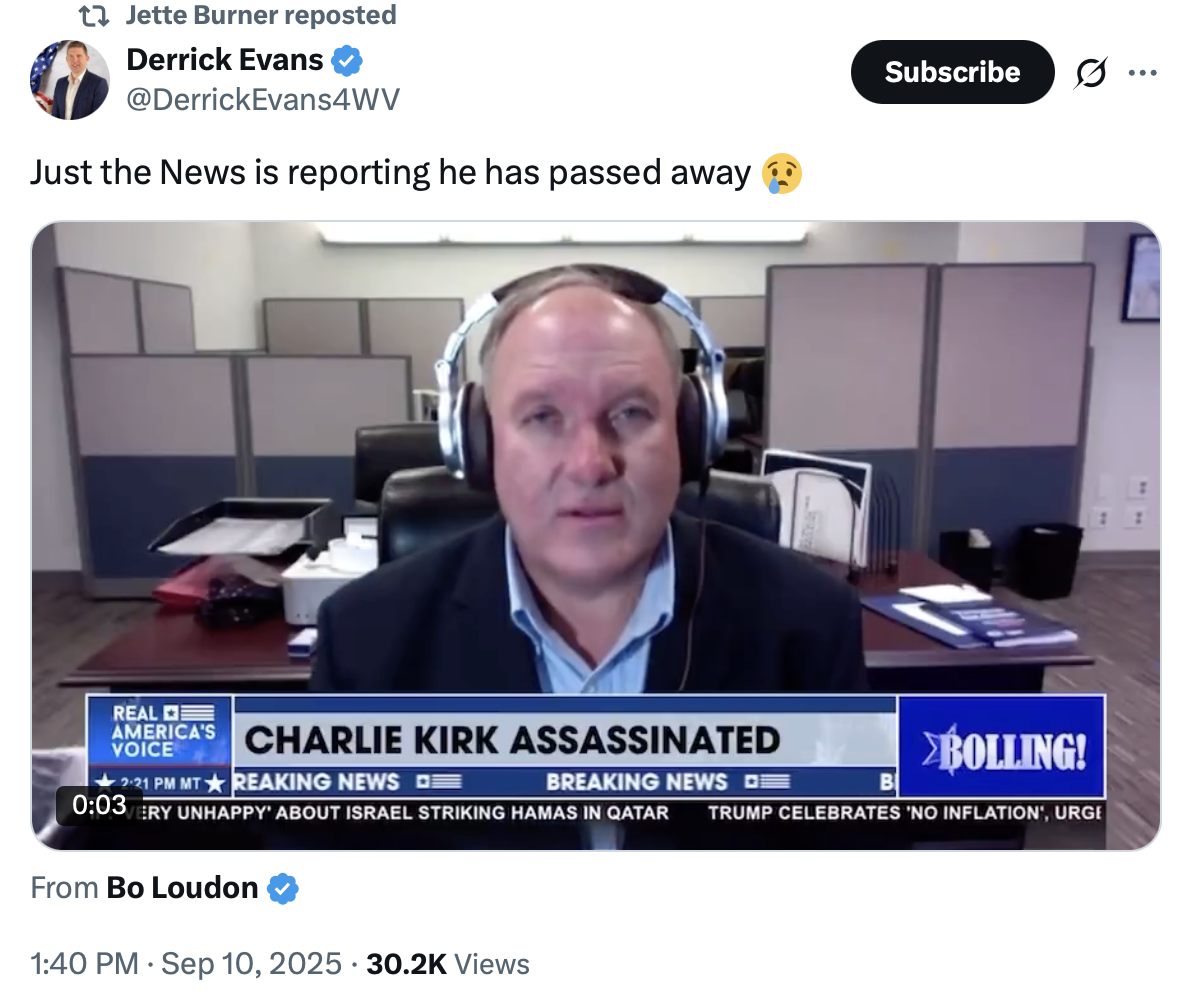Open Derrick Evans profile avatar
The image size is (1192, 1002).
pyautogui.click(x=69, y=80)
